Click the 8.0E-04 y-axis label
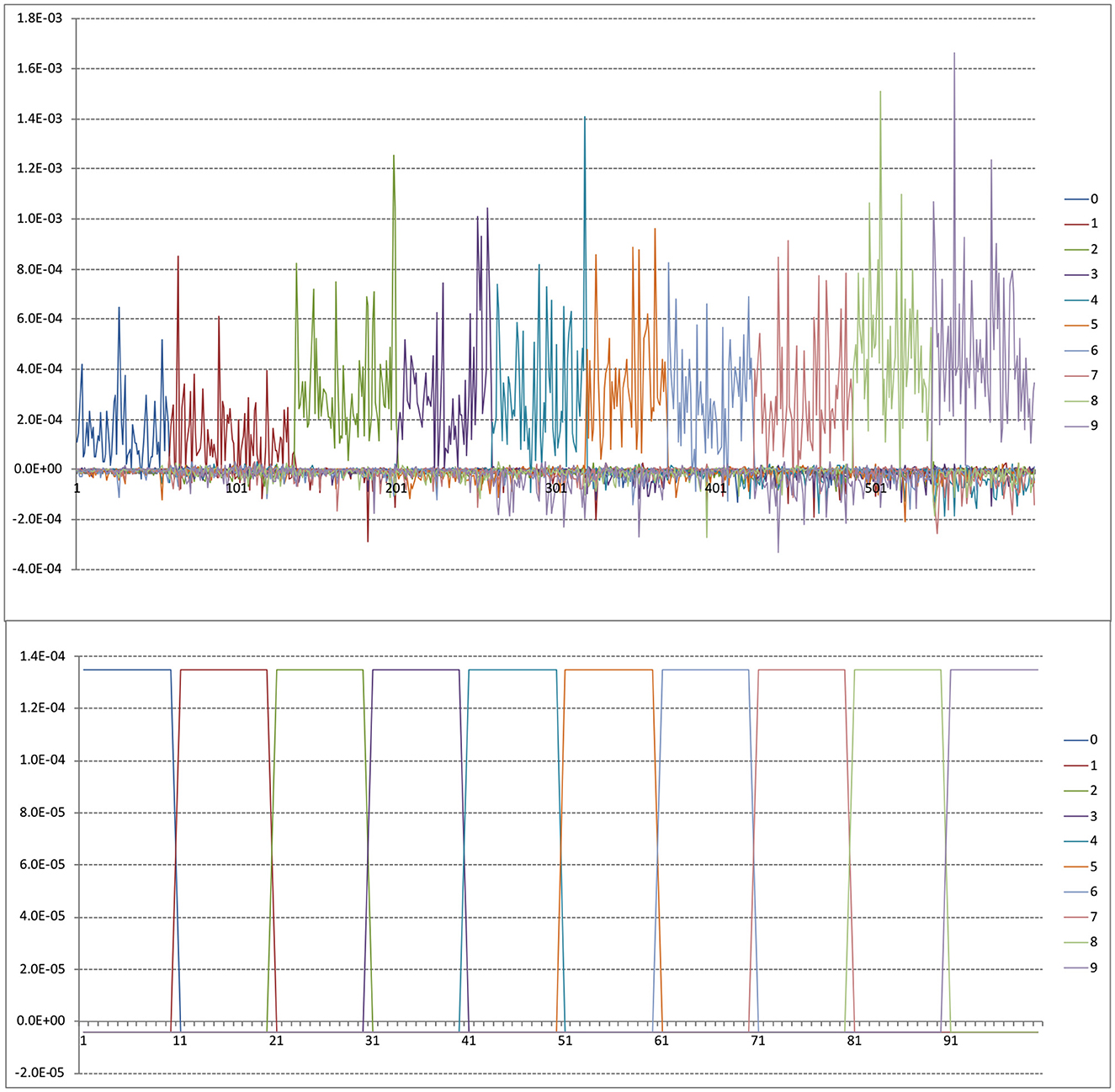The height and width of the screenshot is (1092, 1115). coord(40,269)
